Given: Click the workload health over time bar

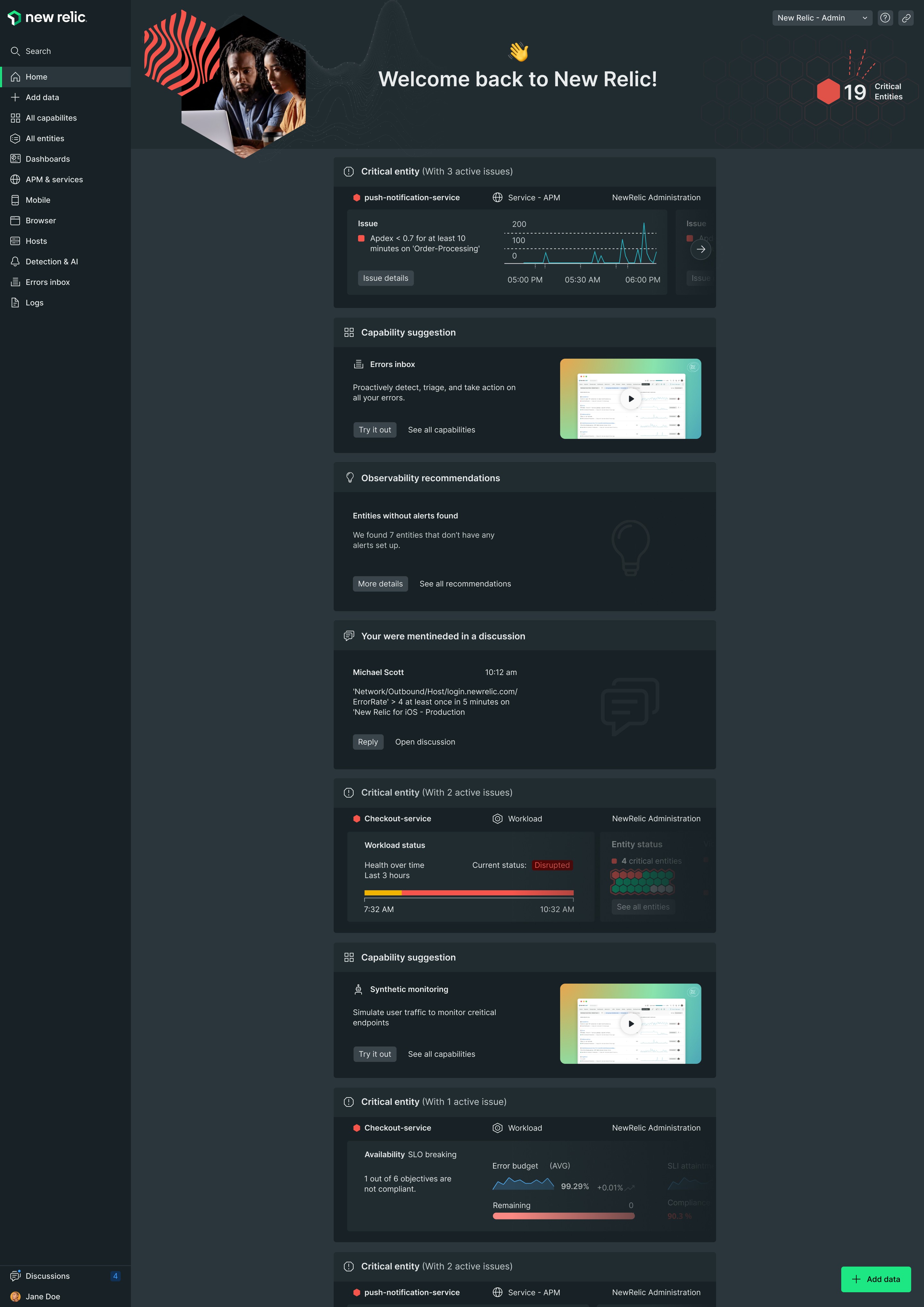Looking at the screenshot, I should (468, 893).
